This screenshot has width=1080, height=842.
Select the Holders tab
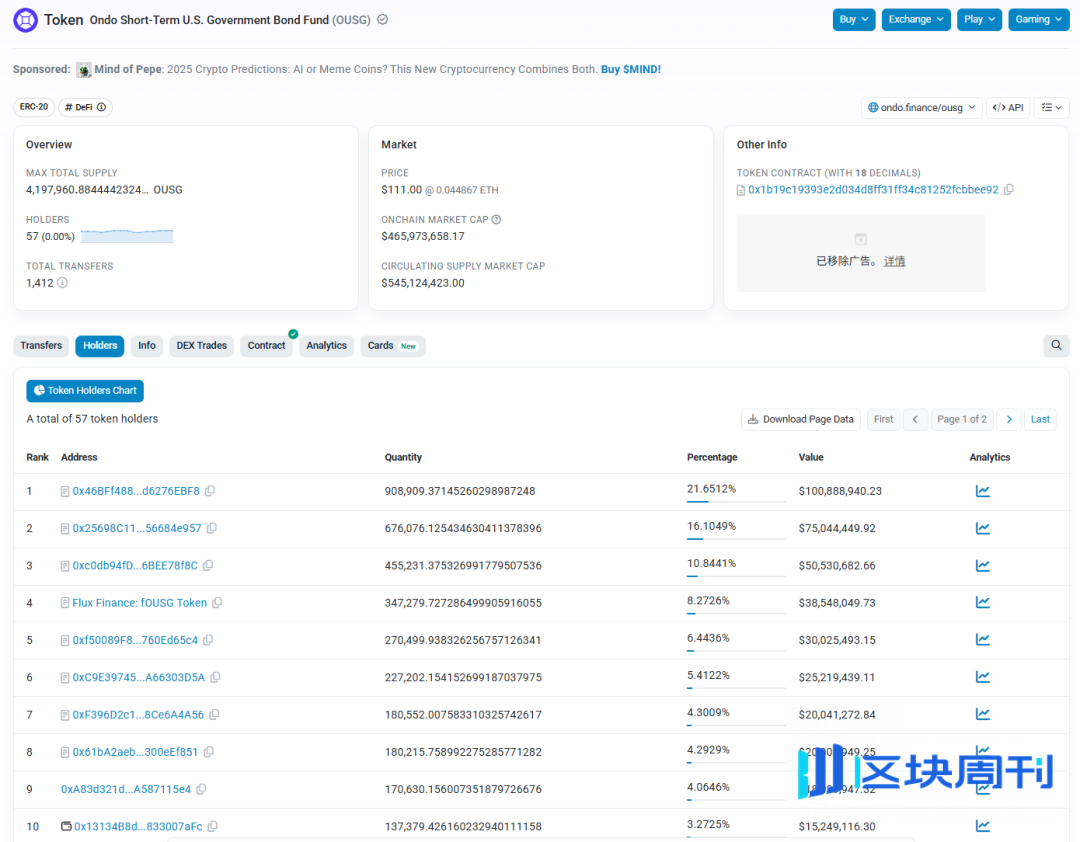(x=100, y=345)
